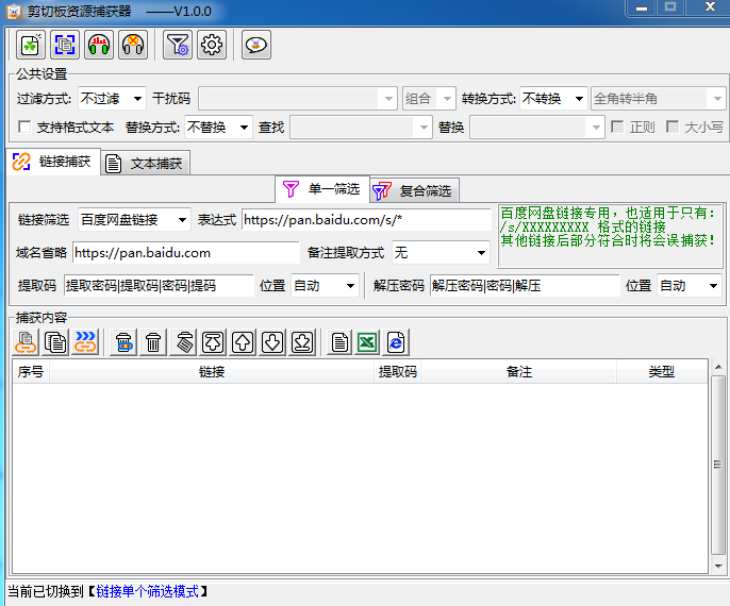Export to HTML browser icon
Image resolution: width=730 pixels, height=606 pixels.
(396, 343)
